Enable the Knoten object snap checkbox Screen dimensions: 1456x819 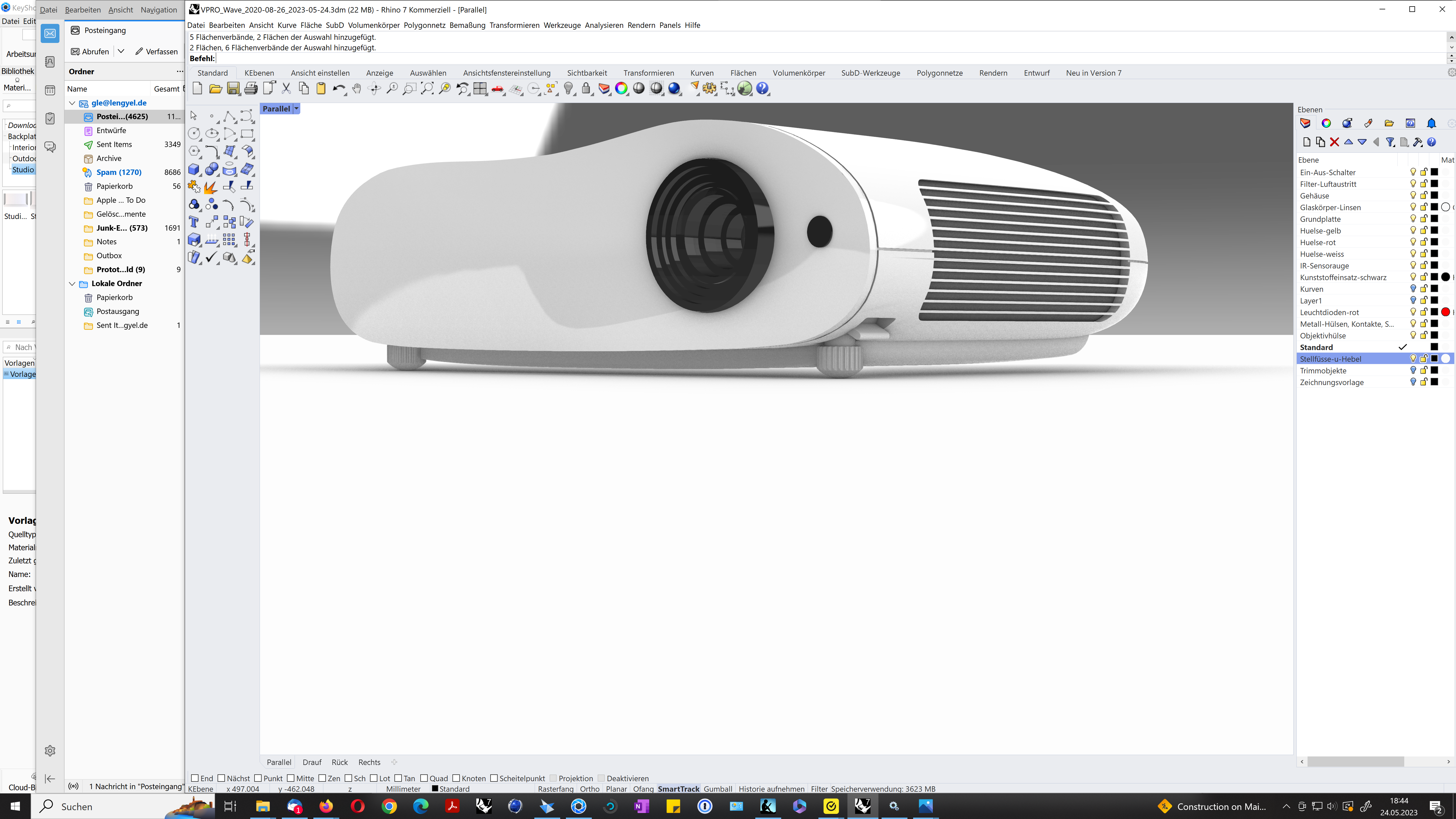click(456, 778)
